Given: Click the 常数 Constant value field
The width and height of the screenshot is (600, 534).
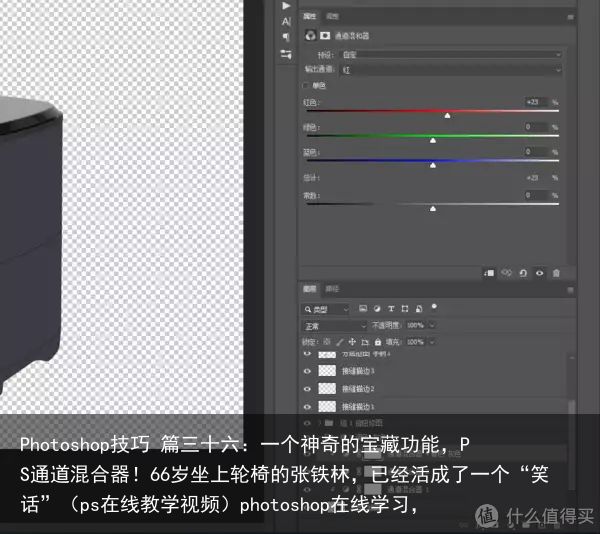Looking at the screenshot, I should [536, 195].
